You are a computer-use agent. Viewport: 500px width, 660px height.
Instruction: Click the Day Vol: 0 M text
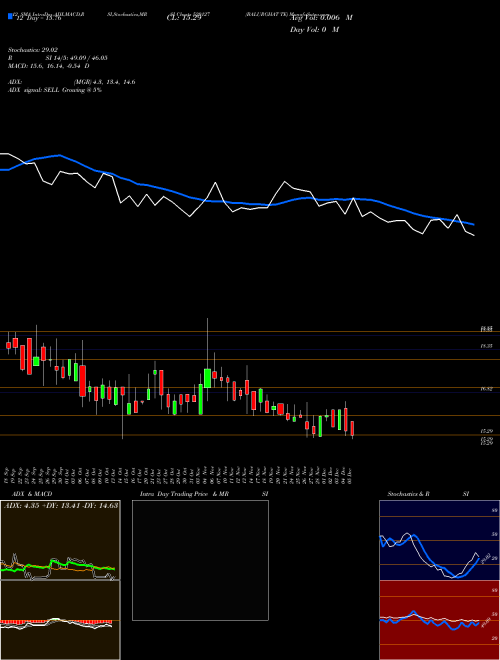click(314, 30)
